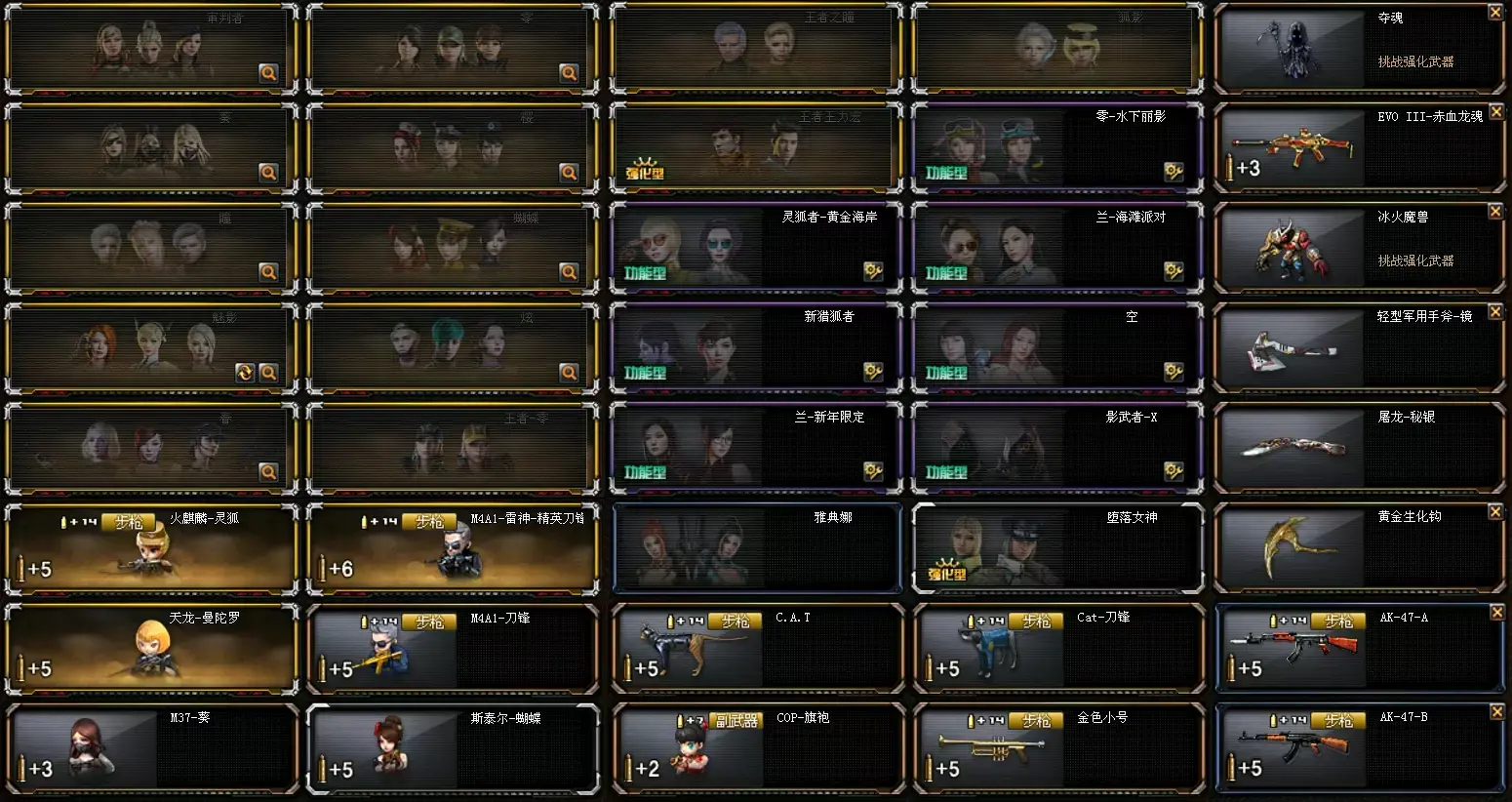
Task: Open the wrench settings on 零-水下丽影
Action: pyautogui.click(x=1174, y=173)
